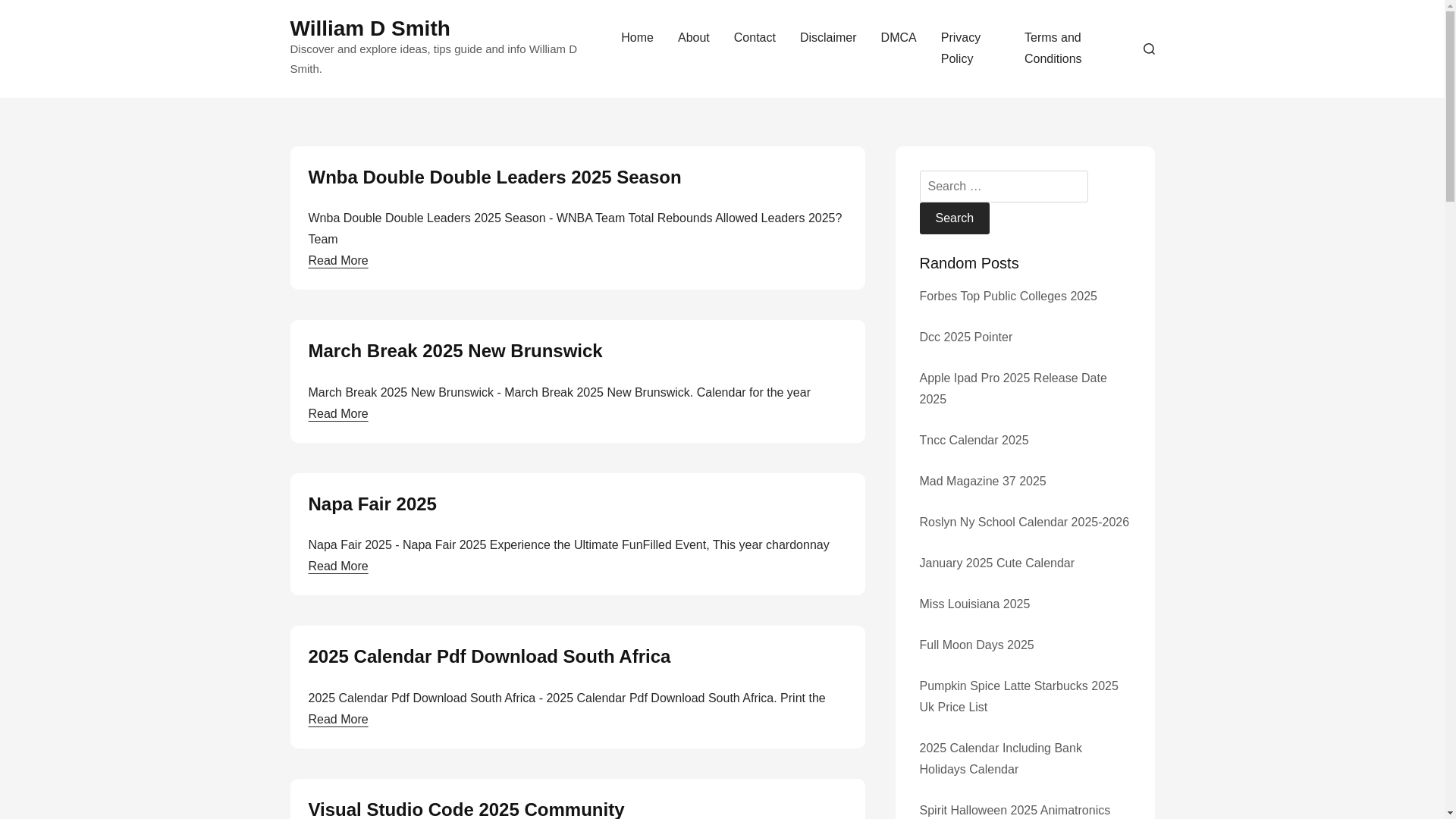Open Wnba Double Double Leaders 2025 post
Viewport: 1456px width, 819px height.
click(494, 177)
